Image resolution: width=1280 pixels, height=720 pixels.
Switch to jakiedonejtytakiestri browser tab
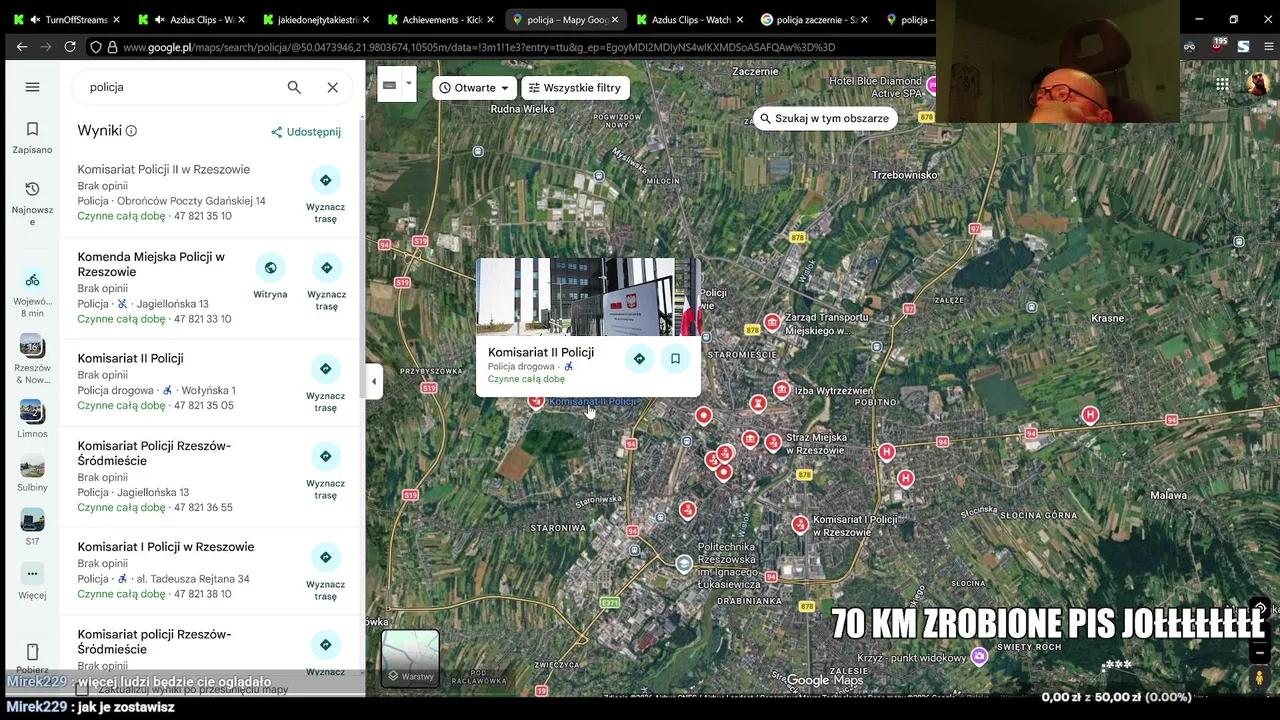[x=314, y=19]
